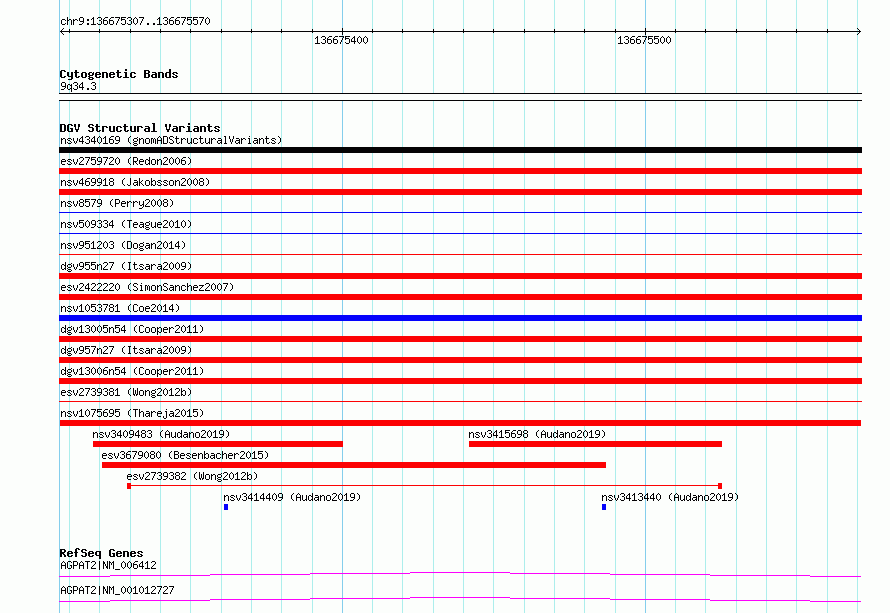Screen dimensions: 890x613
Task: Select the 9q34.3 band label
Action: (78, 86)
